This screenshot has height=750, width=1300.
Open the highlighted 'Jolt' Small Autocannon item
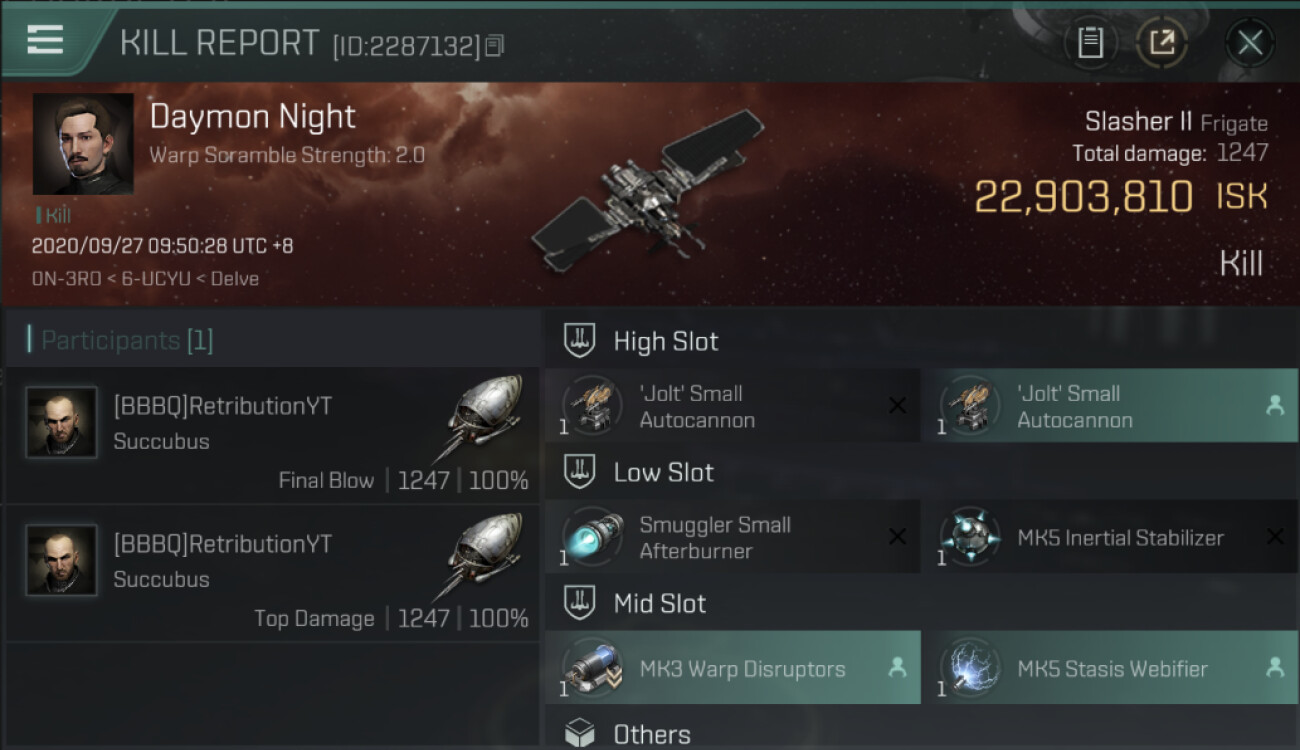[x=1109, y=407]
